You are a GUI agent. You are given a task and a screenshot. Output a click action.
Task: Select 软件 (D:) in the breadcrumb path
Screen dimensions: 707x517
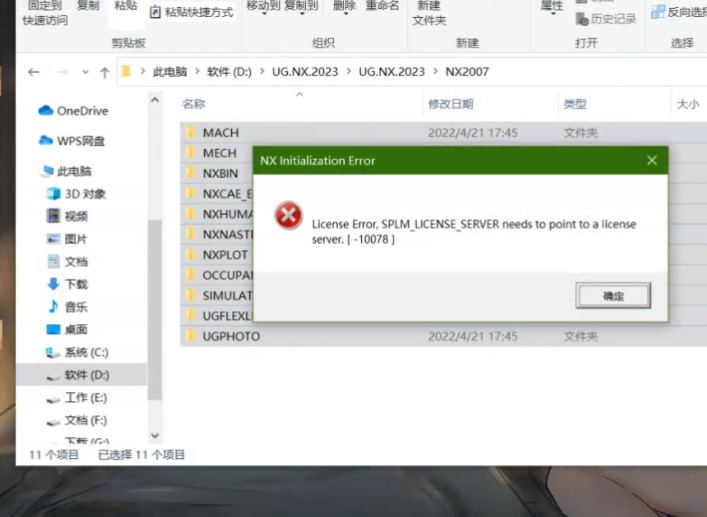[x=229, y=72]
